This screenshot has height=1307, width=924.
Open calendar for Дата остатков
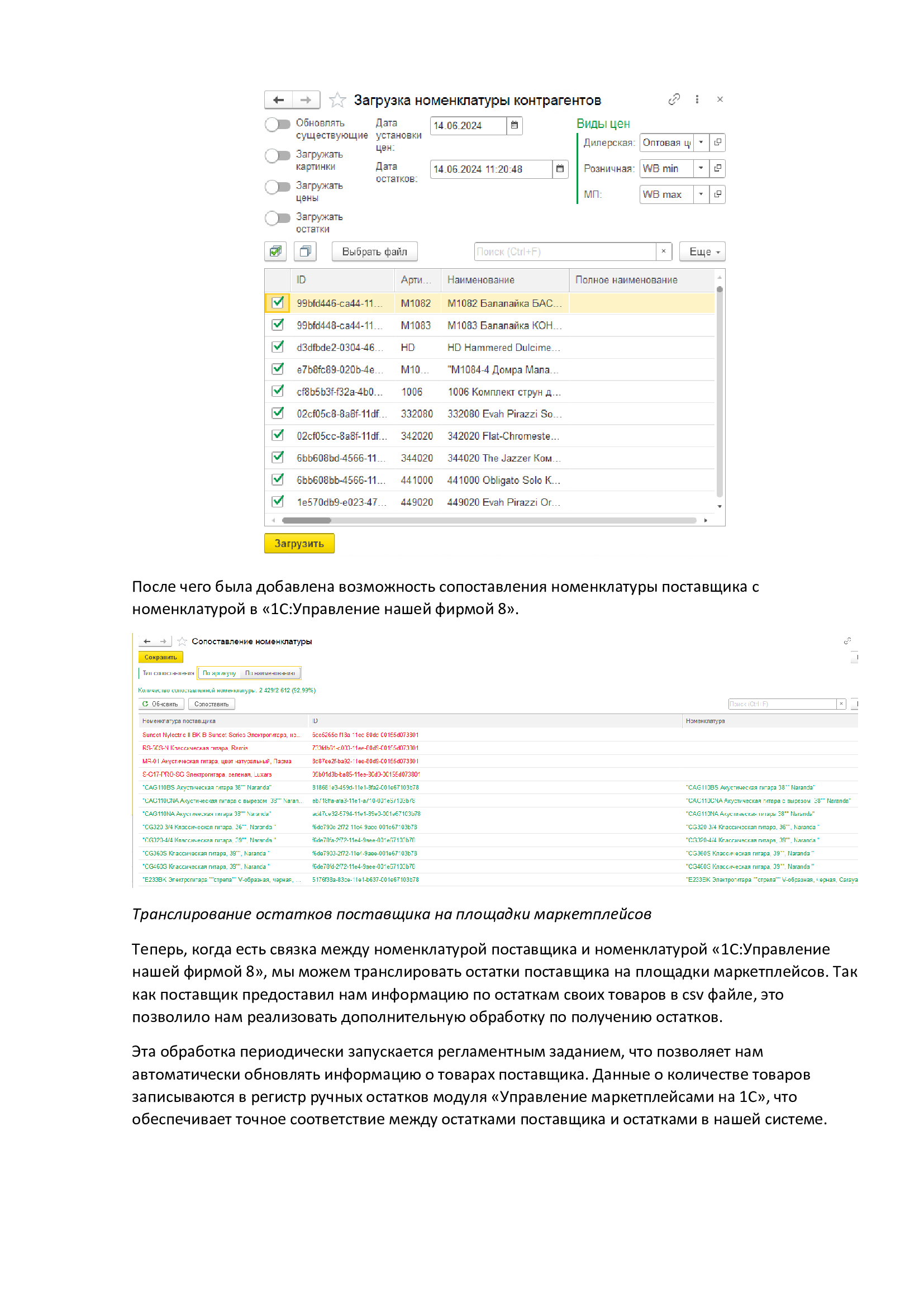(560, 169)
